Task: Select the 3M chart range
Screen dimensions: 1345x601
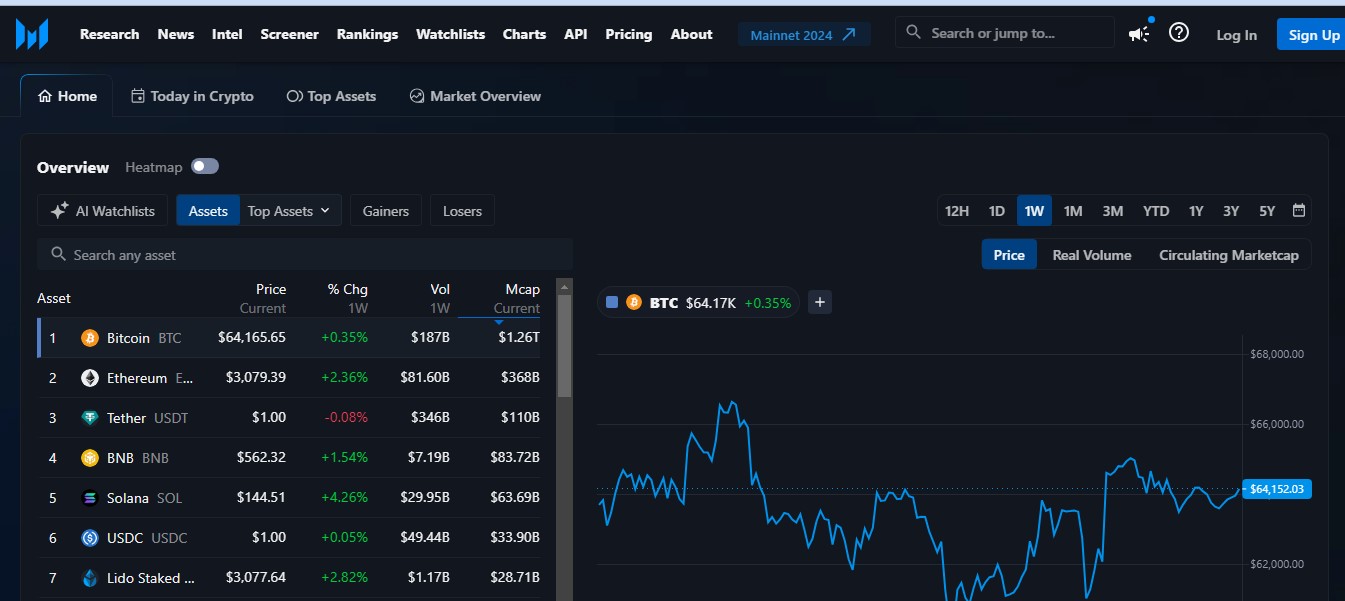Action: click(1113, 211)
